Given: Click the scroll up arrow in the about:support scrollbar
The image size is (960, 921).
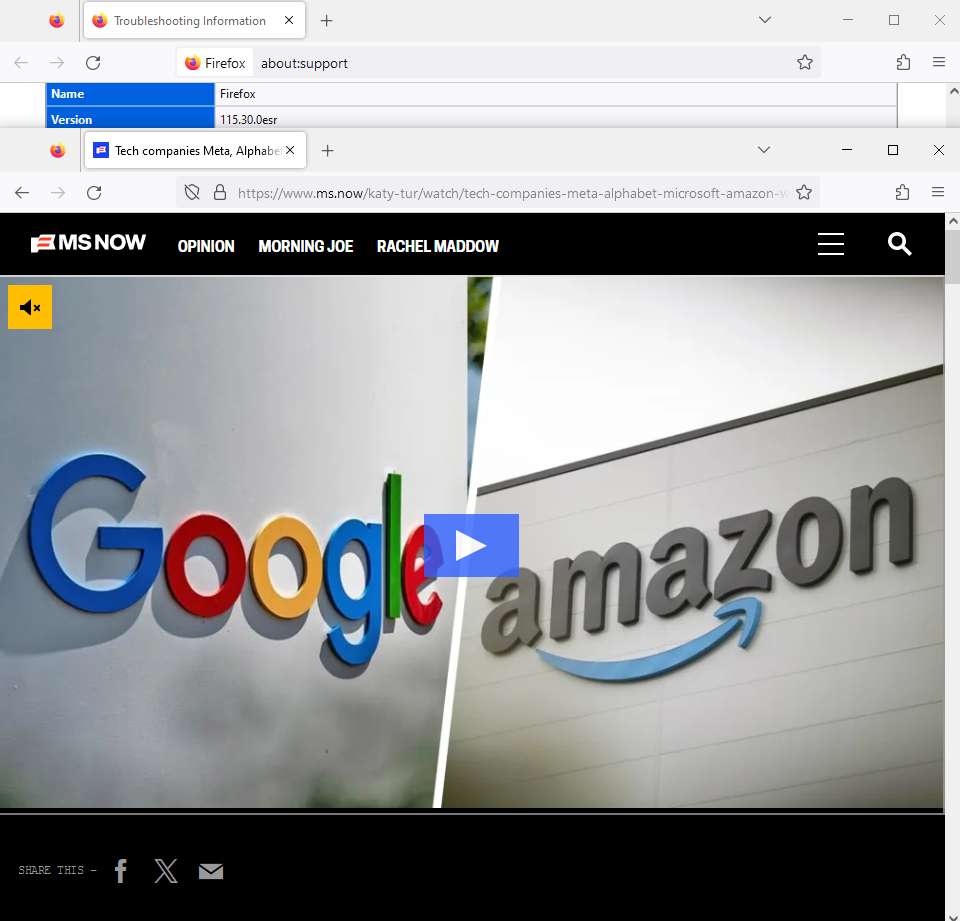Looking at the screenshot, I should click(x=953, y=91).
